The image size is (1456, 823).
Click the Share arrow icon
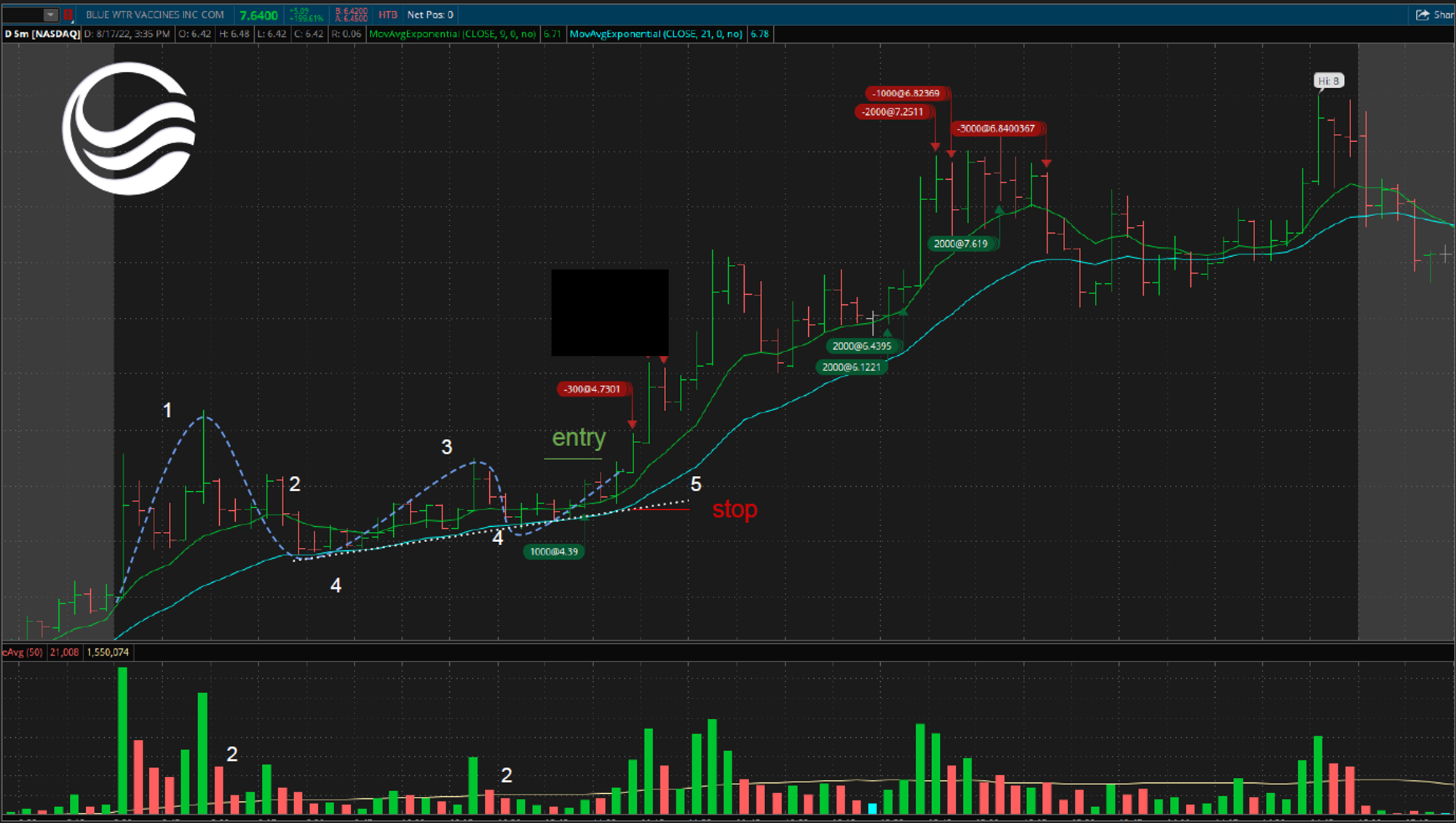pyautogui.click(x=1423, y=15)
